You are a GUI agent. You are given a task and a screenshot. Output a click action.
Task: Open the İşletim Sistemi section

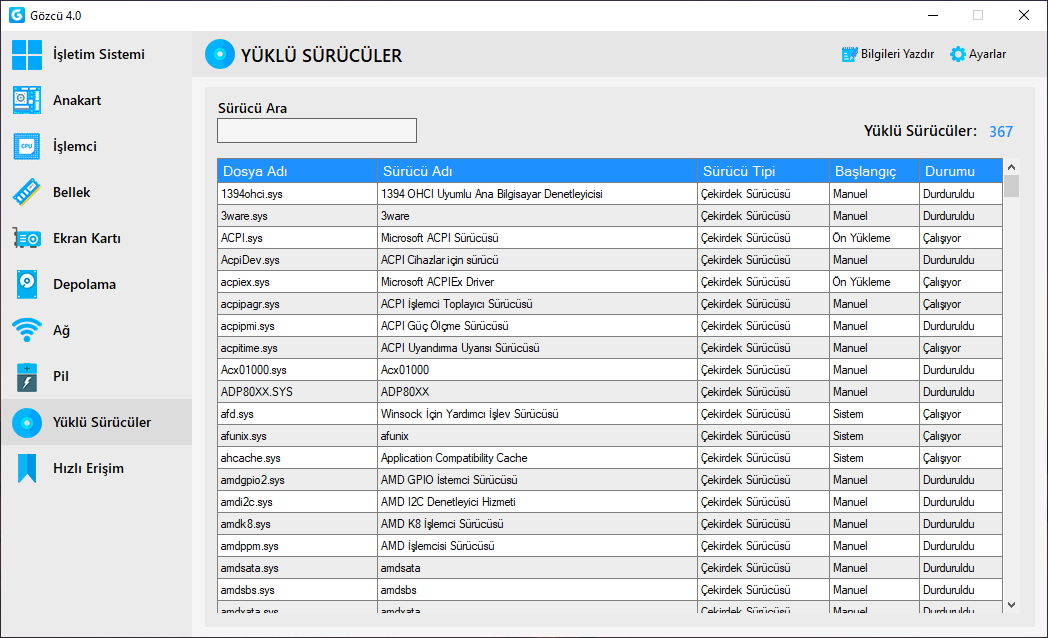[98, 54]
